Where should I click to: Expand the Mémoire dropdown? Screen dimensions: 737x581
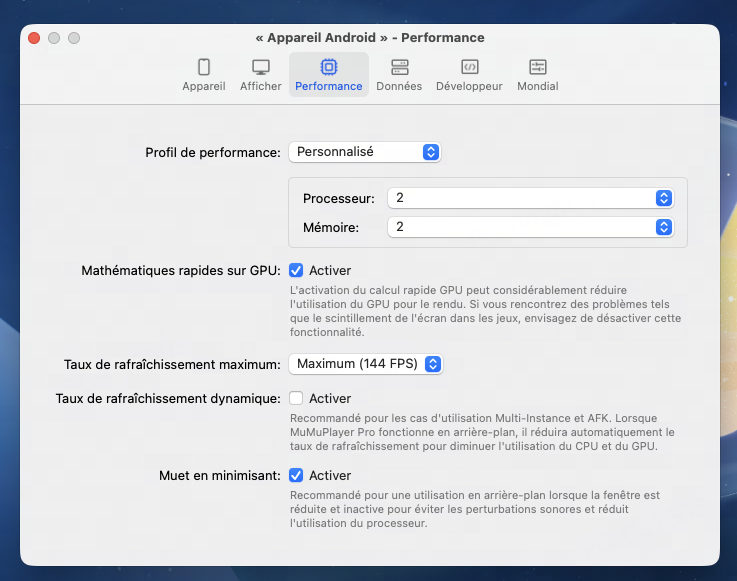click(x=531, y=227)
